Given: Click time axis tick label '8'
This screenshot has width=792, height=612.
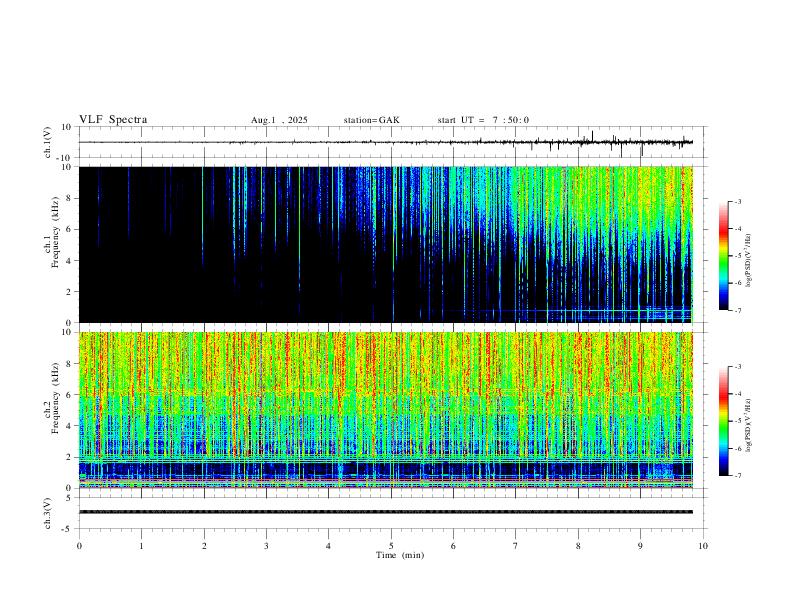Looking at the screenshot, I should [x=578, y=546].
